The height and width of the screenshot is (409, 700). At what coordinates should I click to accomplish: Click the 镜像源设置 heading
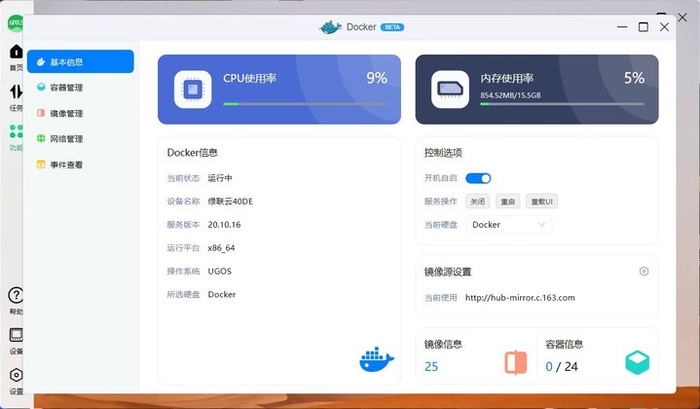click(x=448, y=272)
